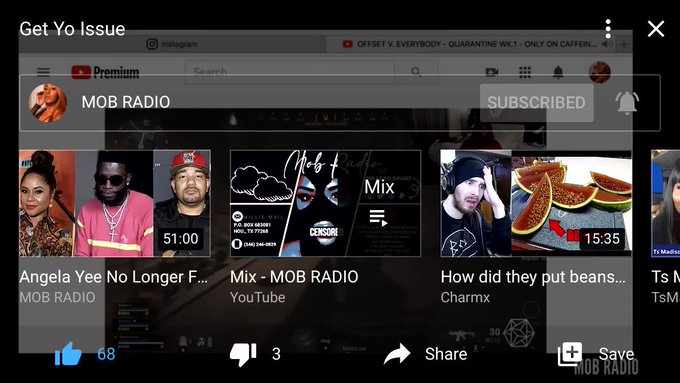Click the dislike count 3
The height and width of the screenshot is (383, 680).
click(x=276, y=354)
